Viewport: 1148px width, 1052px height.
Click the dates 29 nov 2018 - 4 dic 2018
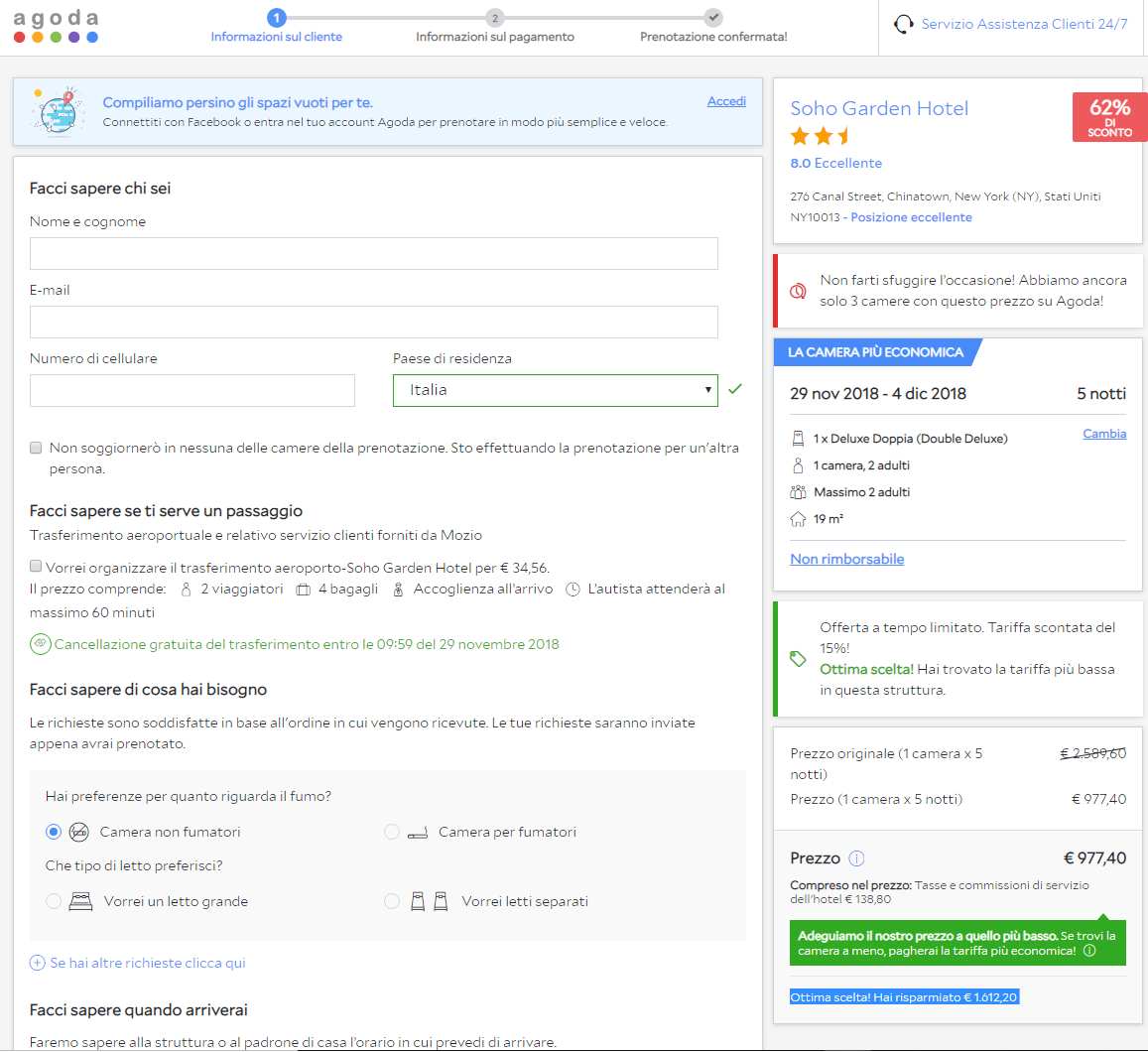[x=878, y=394]
